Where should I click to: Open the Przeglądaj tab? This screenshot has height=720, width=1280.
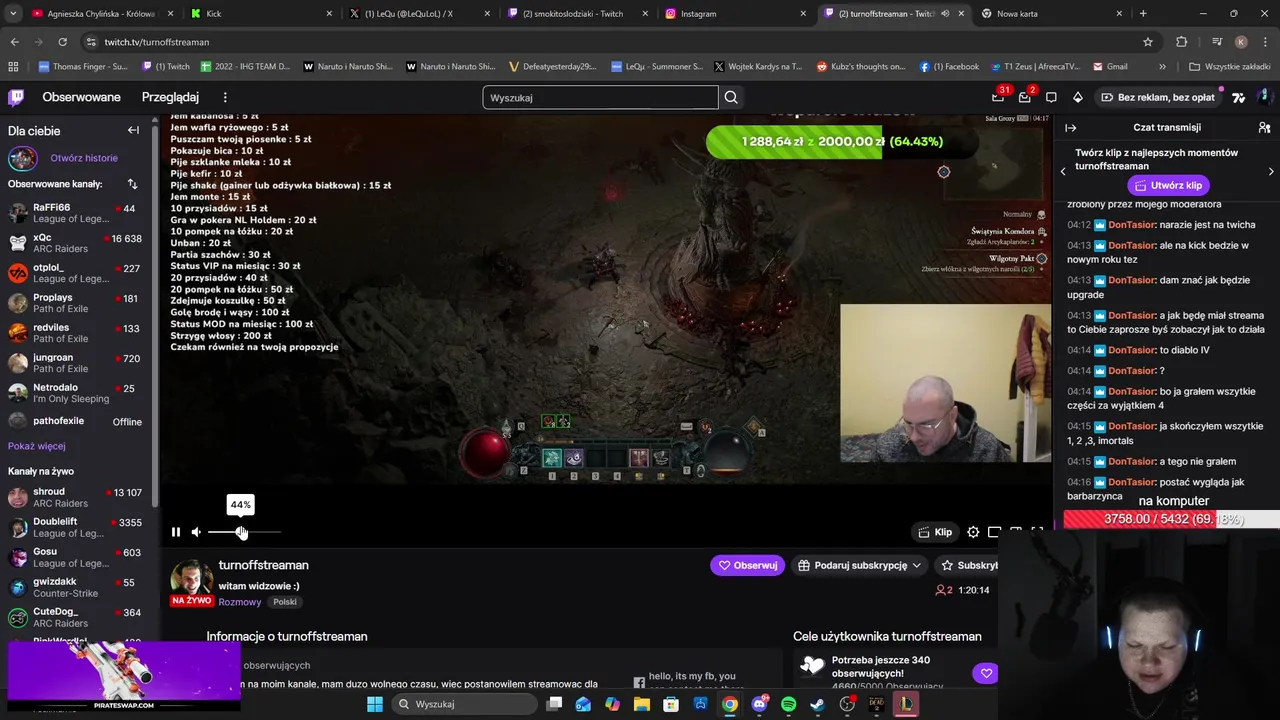click(x=170, y=97)
